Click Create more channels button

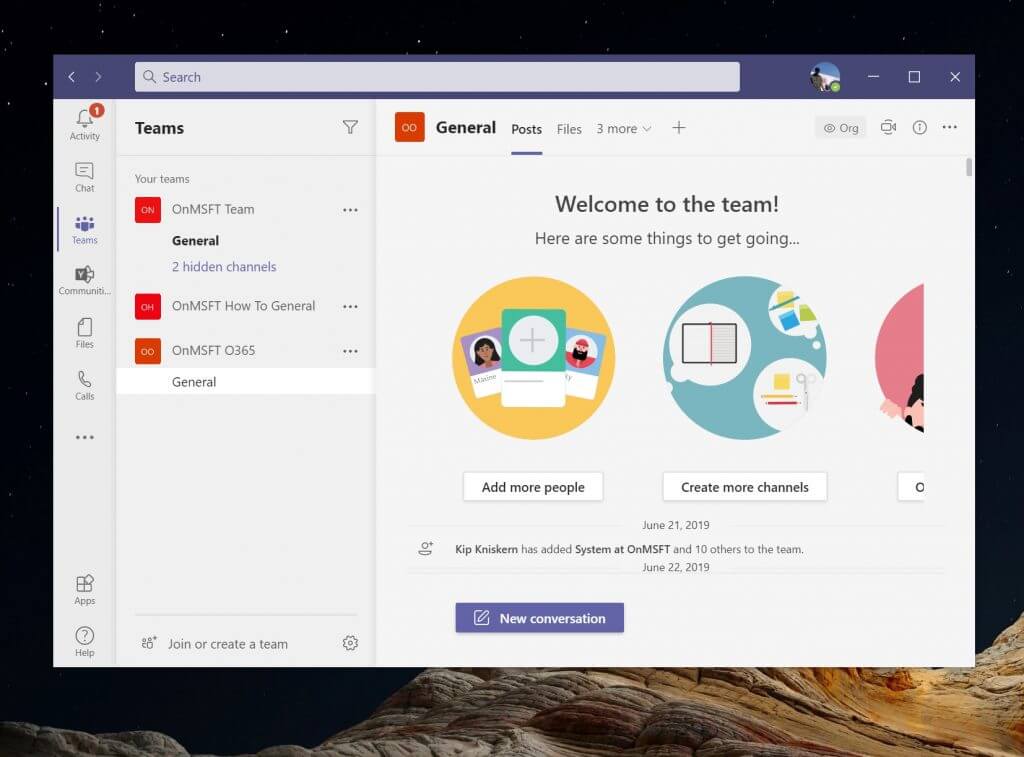(x=744, y=487)
